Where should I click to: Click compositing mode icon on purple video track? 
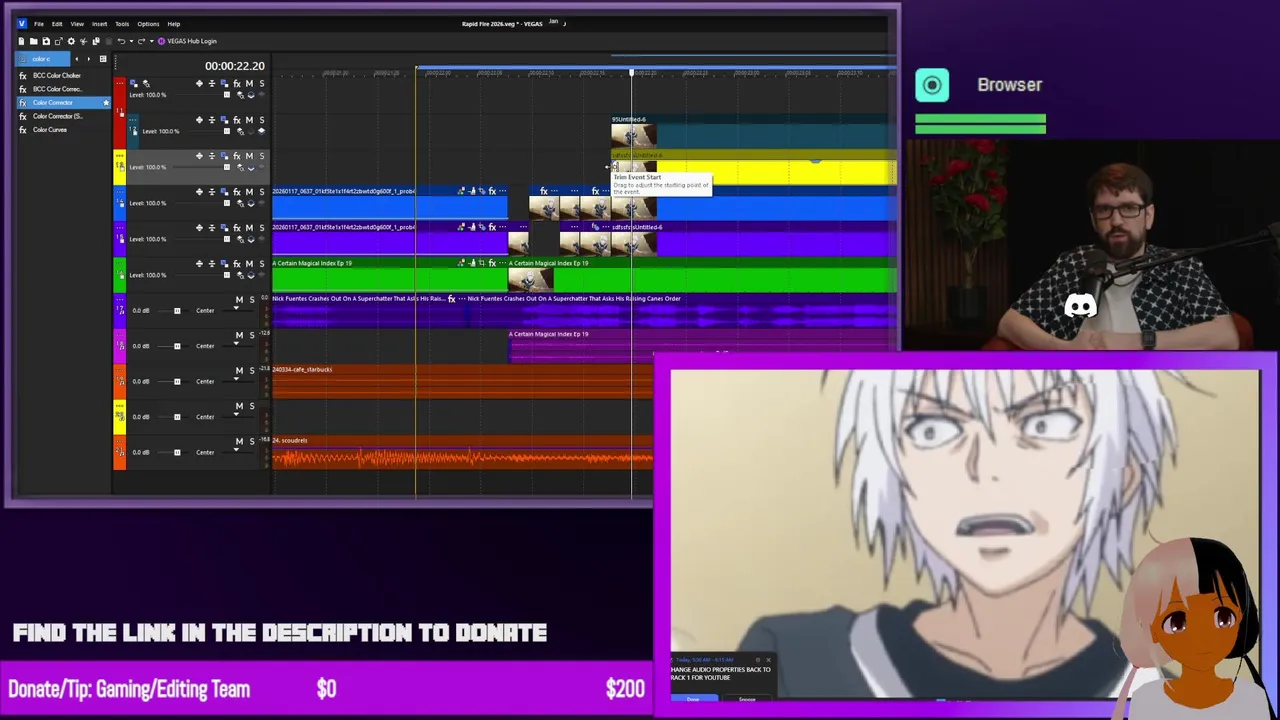[224, 228]
